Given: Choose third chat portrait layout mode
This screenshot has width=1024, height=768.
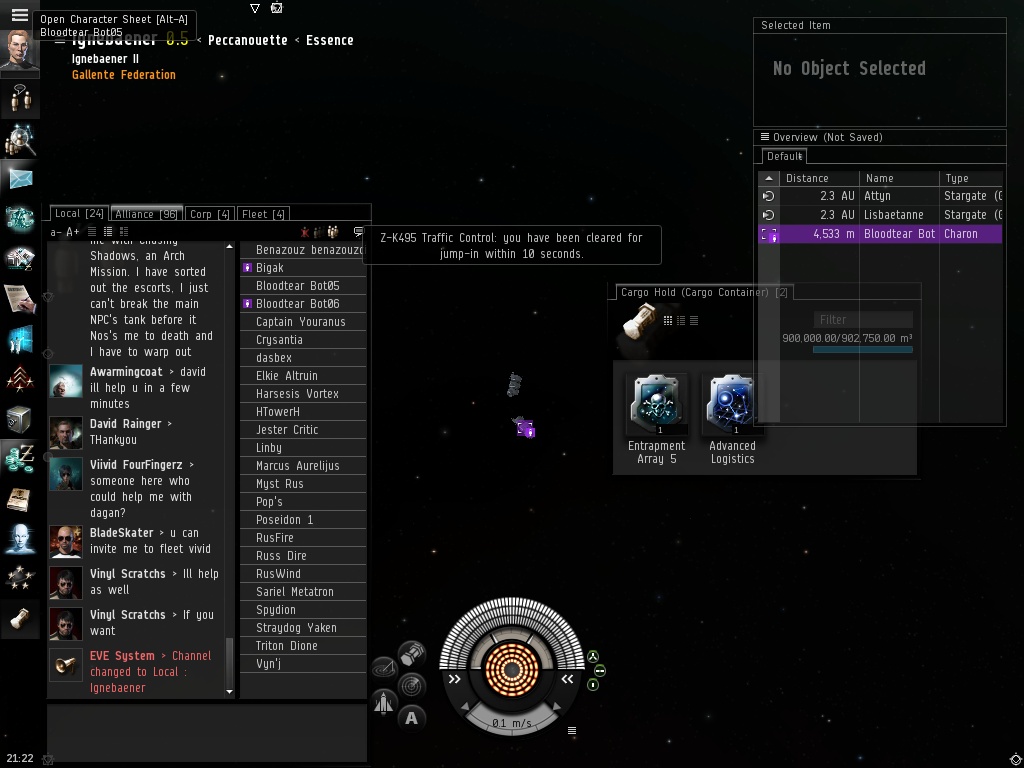Looking at the screenshot, I should click(x=124, y=232).
